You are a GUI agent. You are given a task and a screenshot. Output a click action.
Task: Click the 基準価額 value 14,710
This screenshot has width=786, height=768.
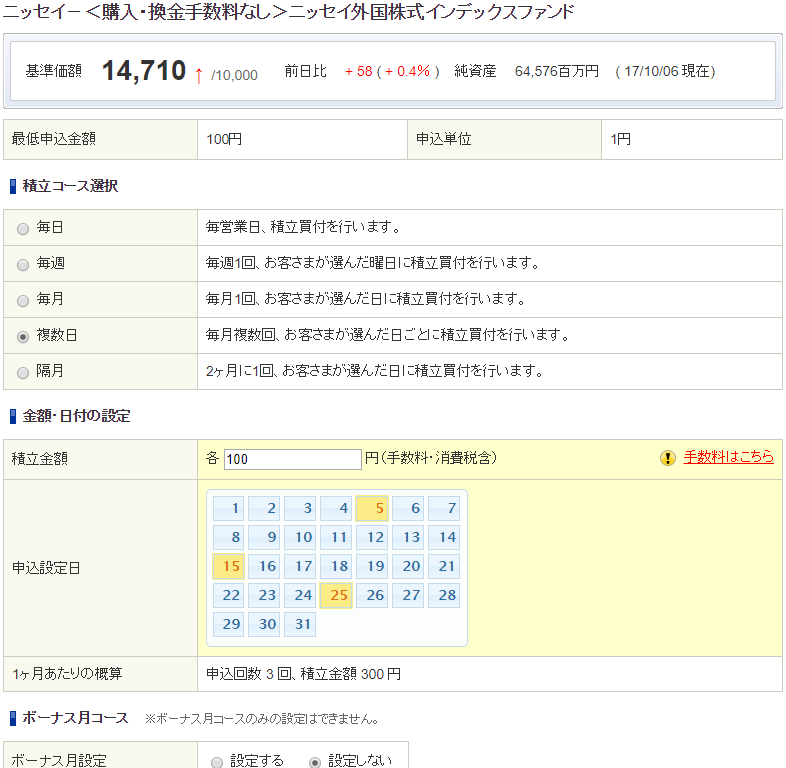point(144,71)
